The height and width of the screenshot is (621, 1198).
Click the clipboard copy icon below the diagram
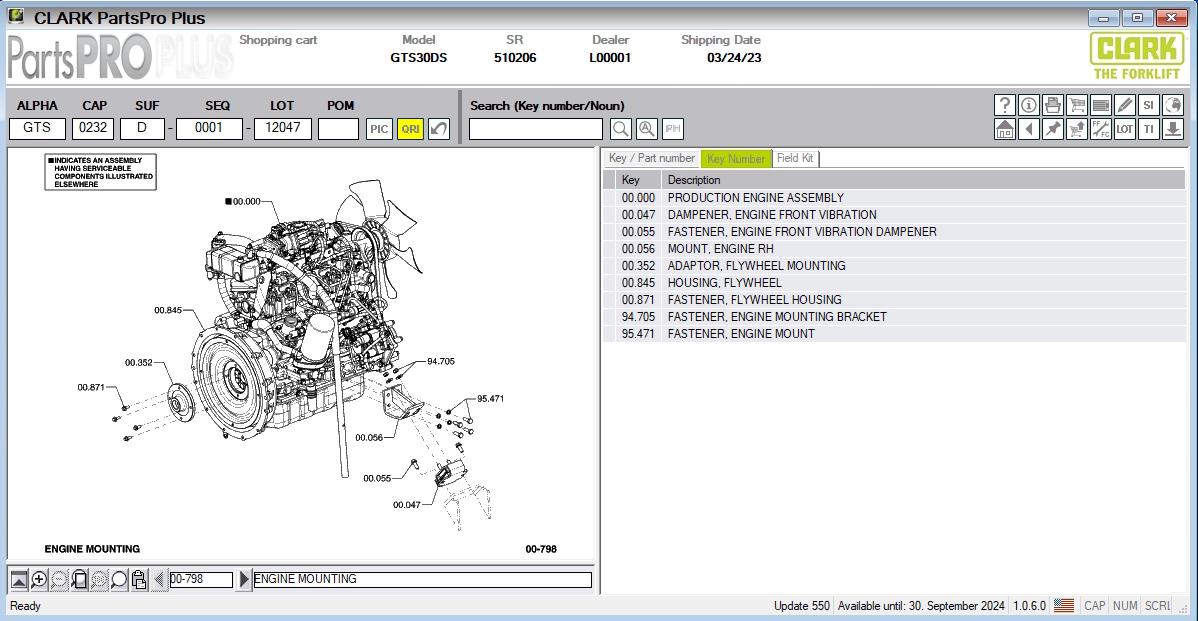139,578
